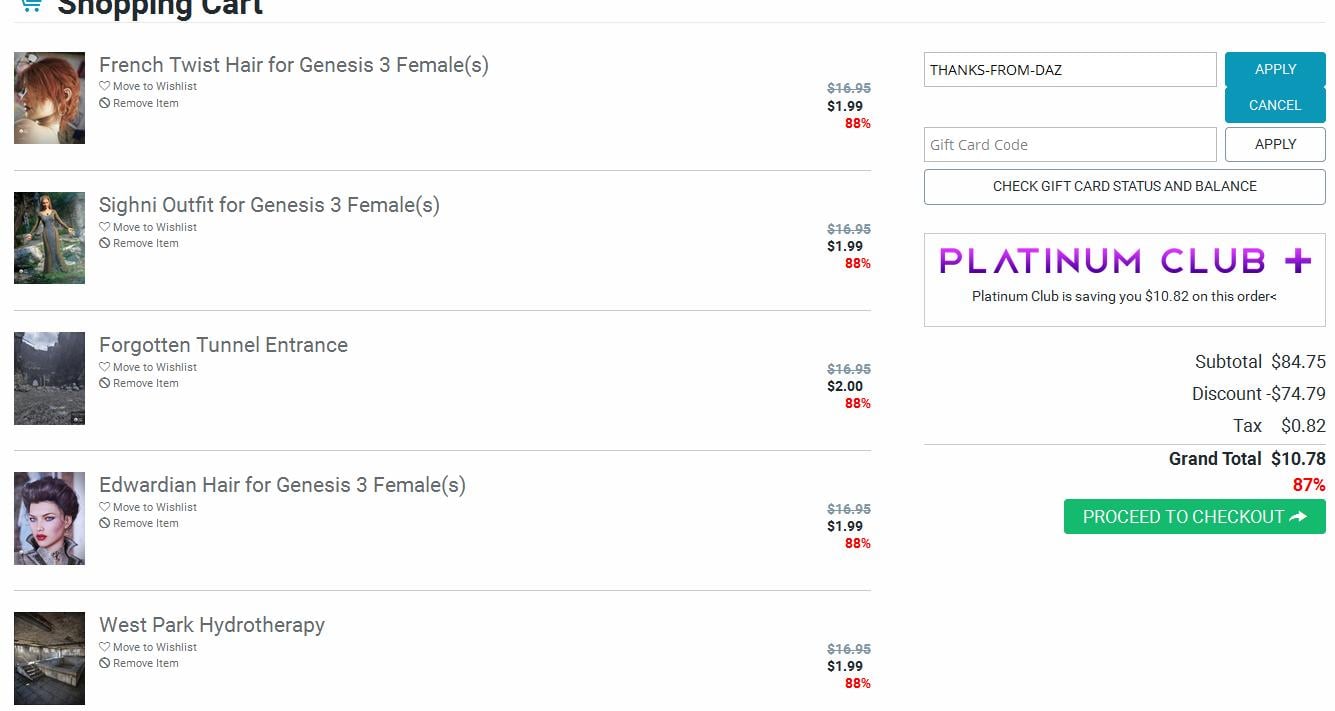Cancel the entered coupon code
Screen dimensions: 1335x711
point(1274,105)
